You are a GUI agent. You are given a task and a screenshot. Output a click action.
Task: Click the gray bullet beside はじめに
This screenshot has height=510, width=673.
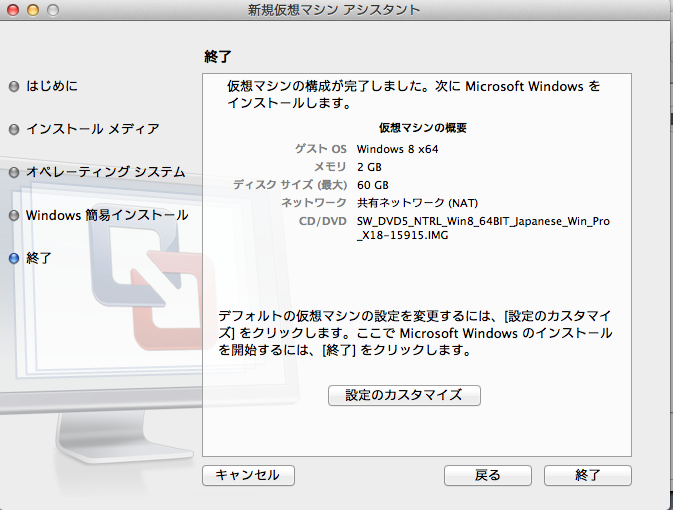[14, 87]
